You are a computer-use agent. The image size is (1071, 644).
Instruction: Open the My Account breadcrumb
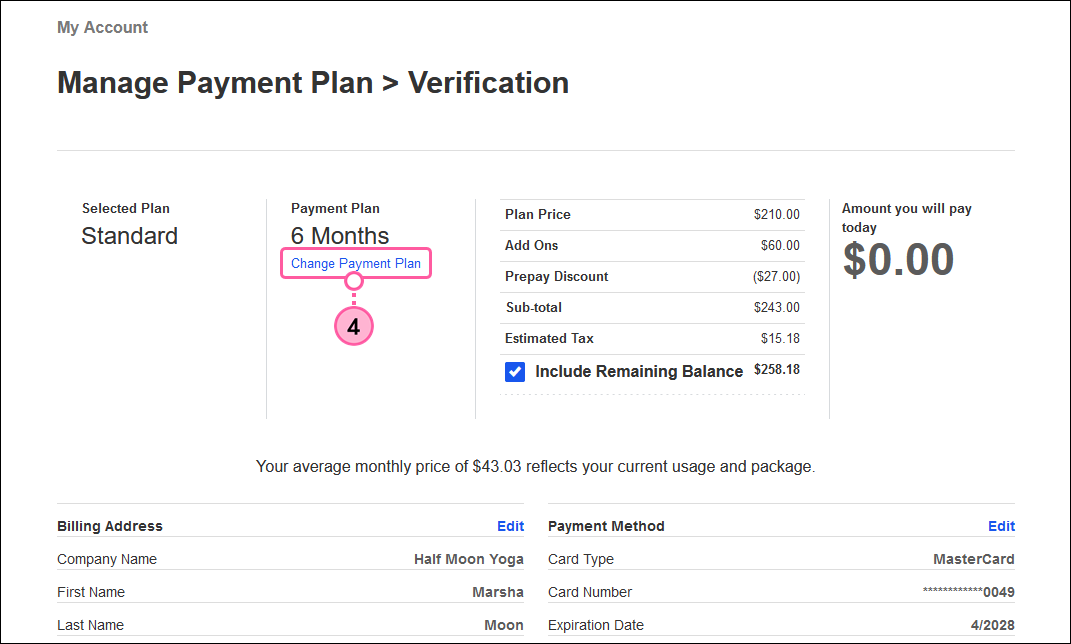tap(102, 27)
